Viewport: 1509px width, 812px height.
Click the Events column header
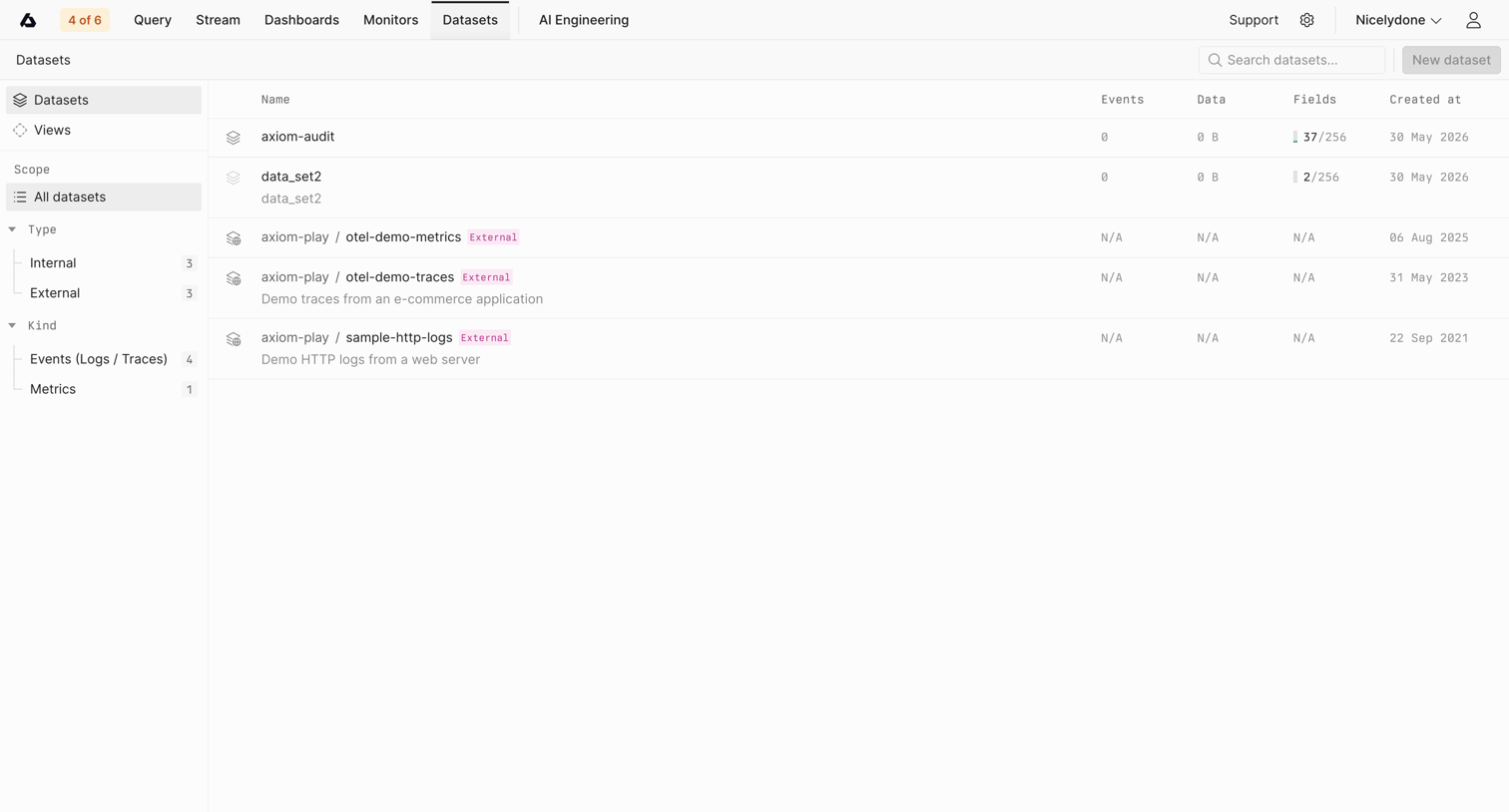1122,100
